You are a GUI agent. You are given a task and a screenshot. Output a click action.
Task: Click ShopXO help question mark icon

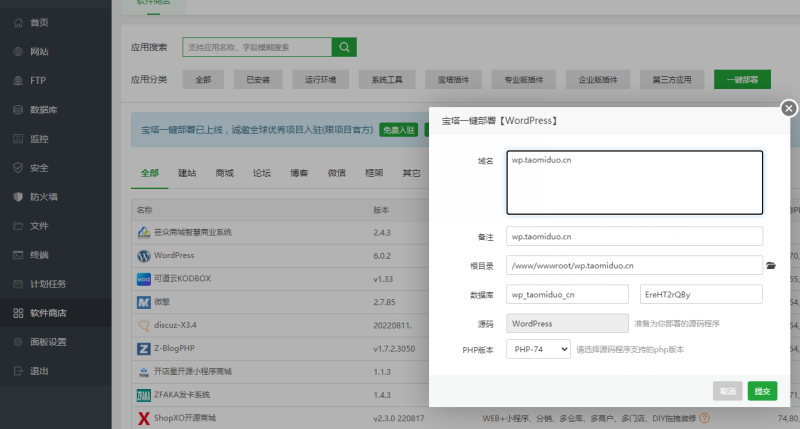[x=705, y=418]
